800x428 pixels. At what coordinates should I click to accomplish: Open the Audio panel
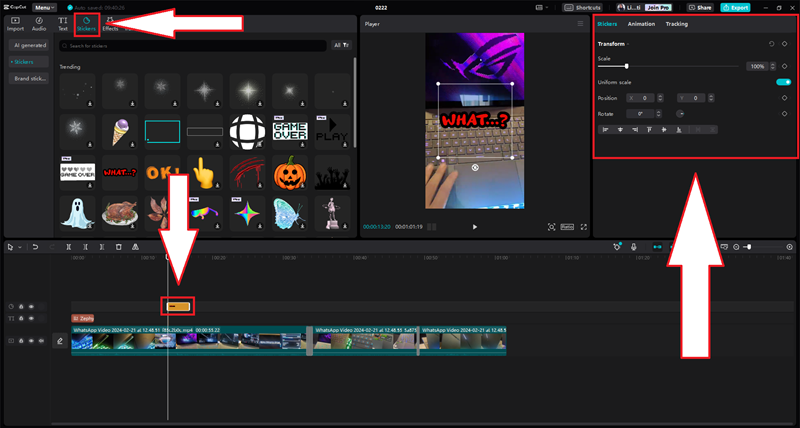point(39,23)
